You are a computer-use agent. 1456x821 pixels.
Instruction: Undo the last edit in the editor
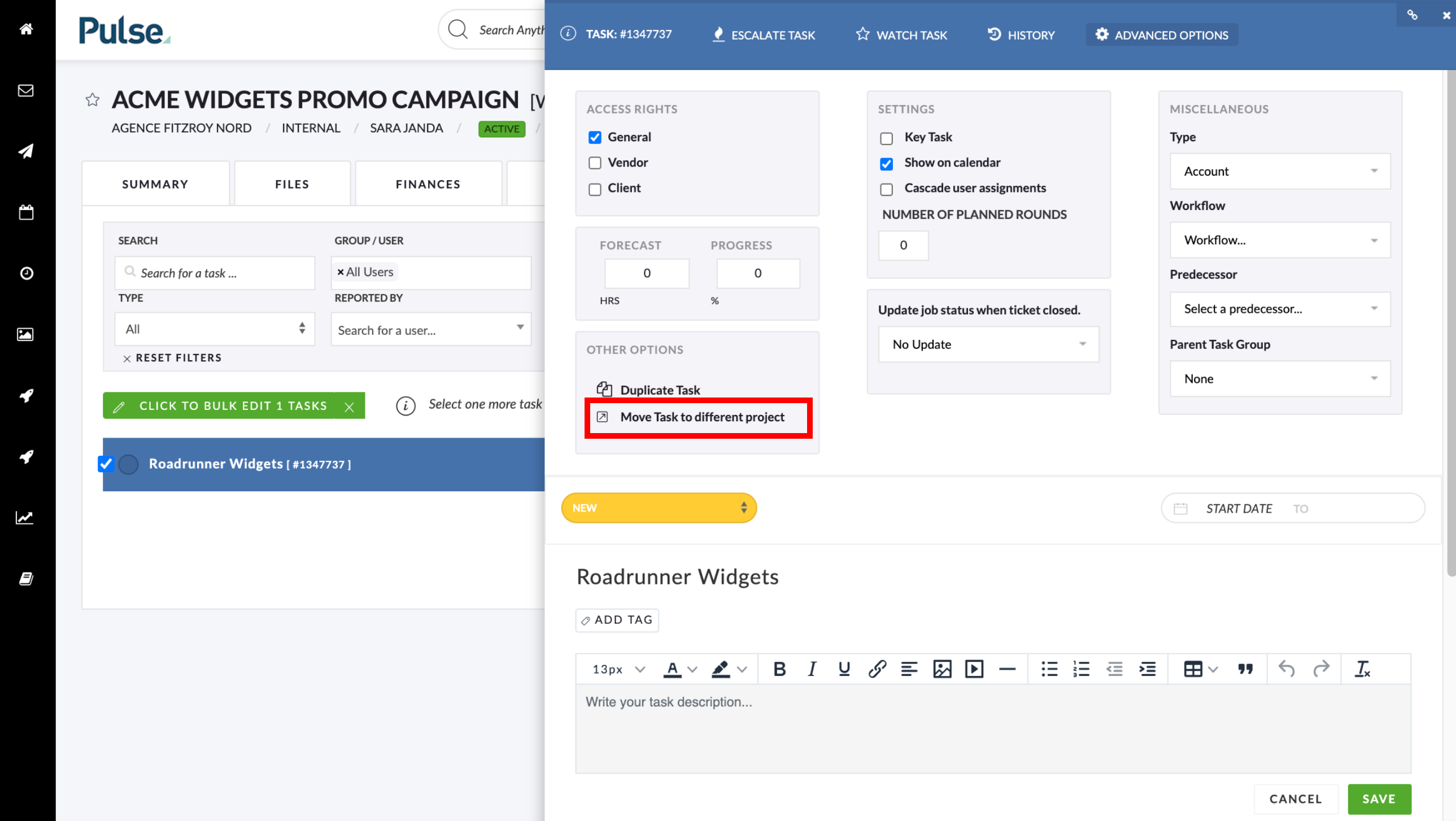pyautogui.click(x=1287, y=669)
